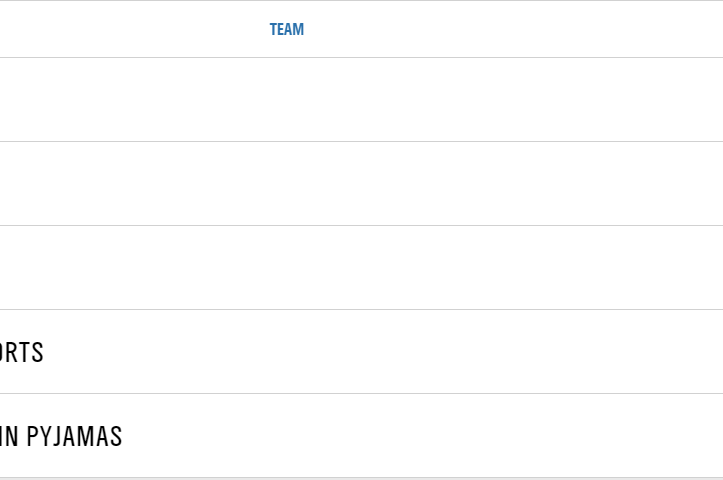Click the row just above the PYJAMAS row
This screenshot has height=480, width=723.
tap(361, 351)
